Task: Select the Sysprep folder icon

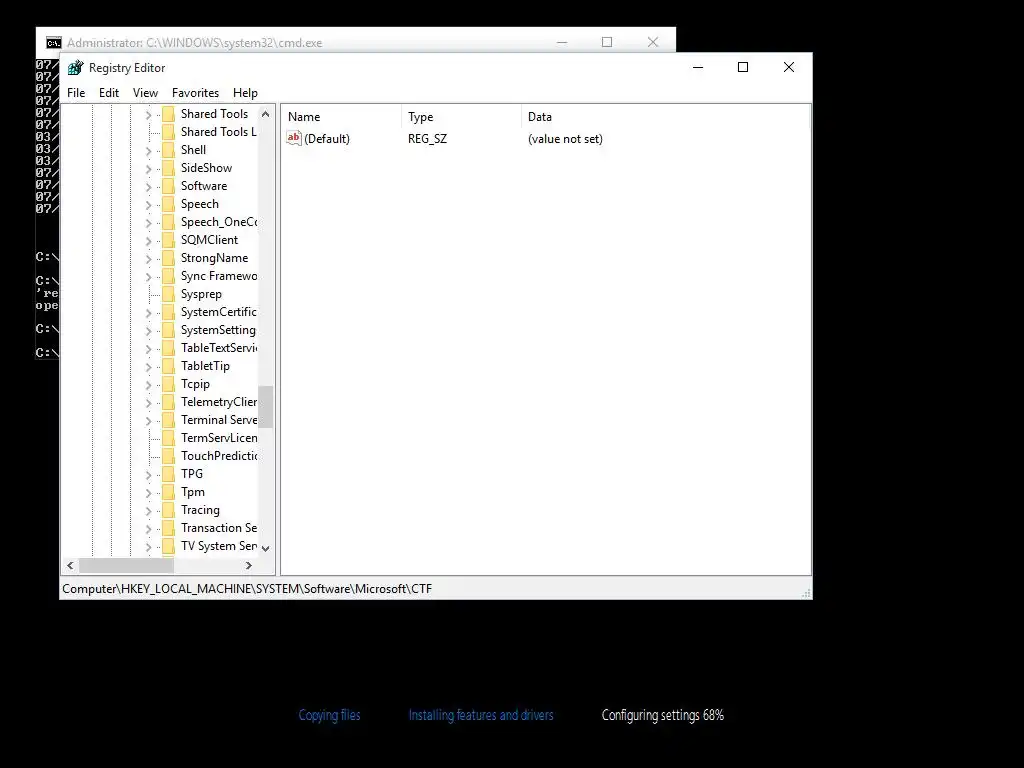Action: 168,295
